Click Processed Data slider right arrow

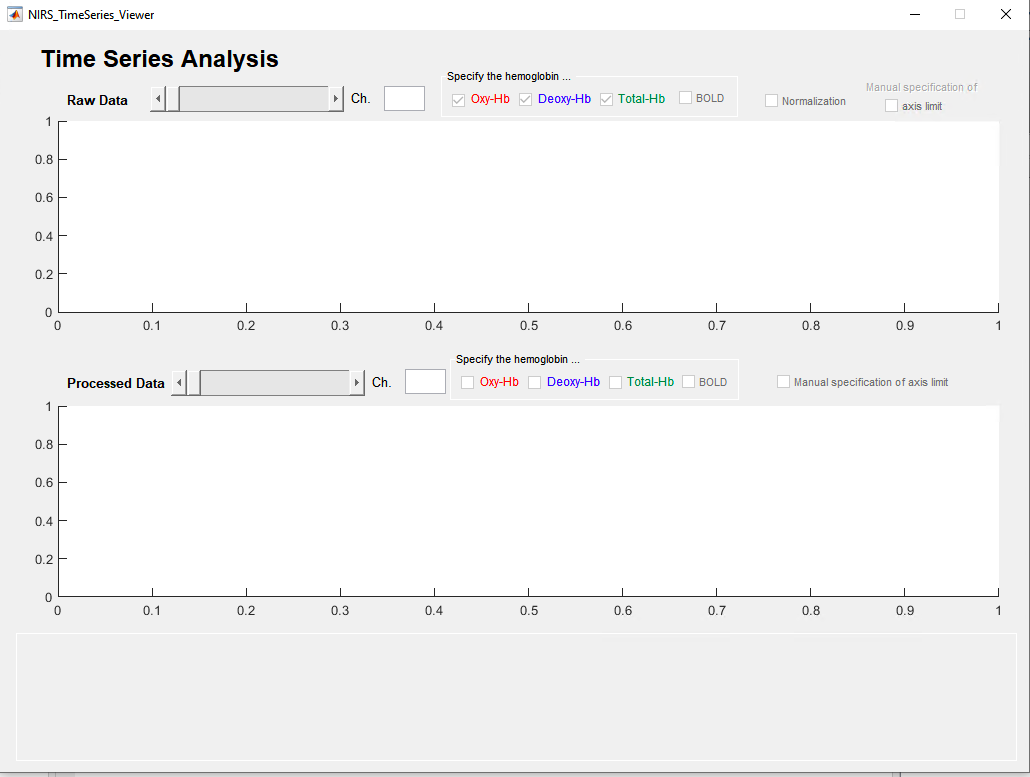357,383
